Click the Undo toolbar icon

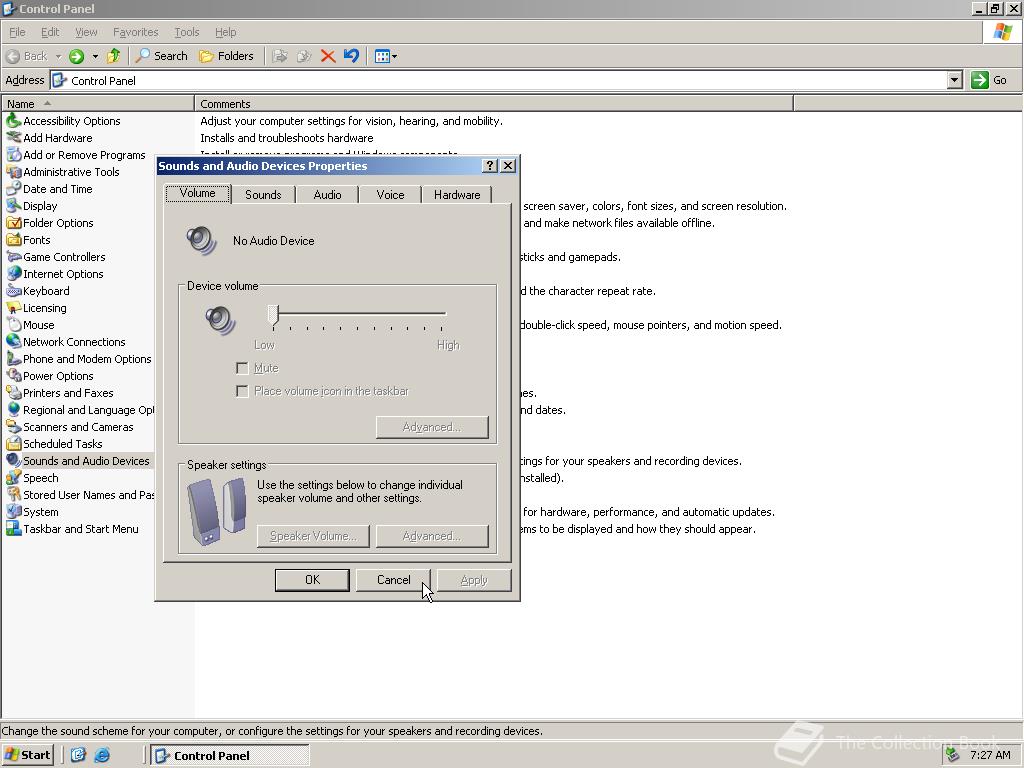(351, 56)
